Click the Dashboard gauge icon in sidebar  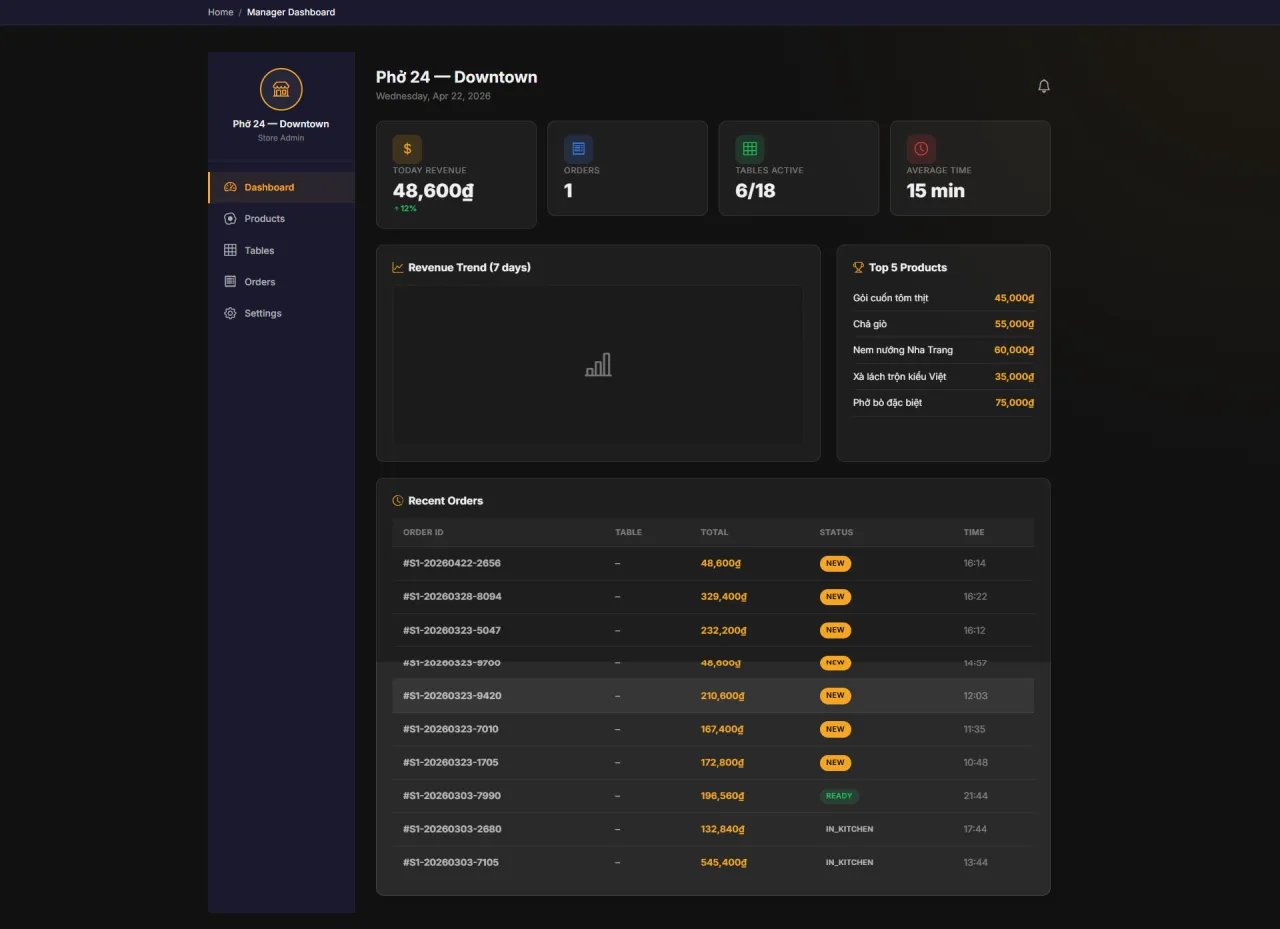[230, 187]
